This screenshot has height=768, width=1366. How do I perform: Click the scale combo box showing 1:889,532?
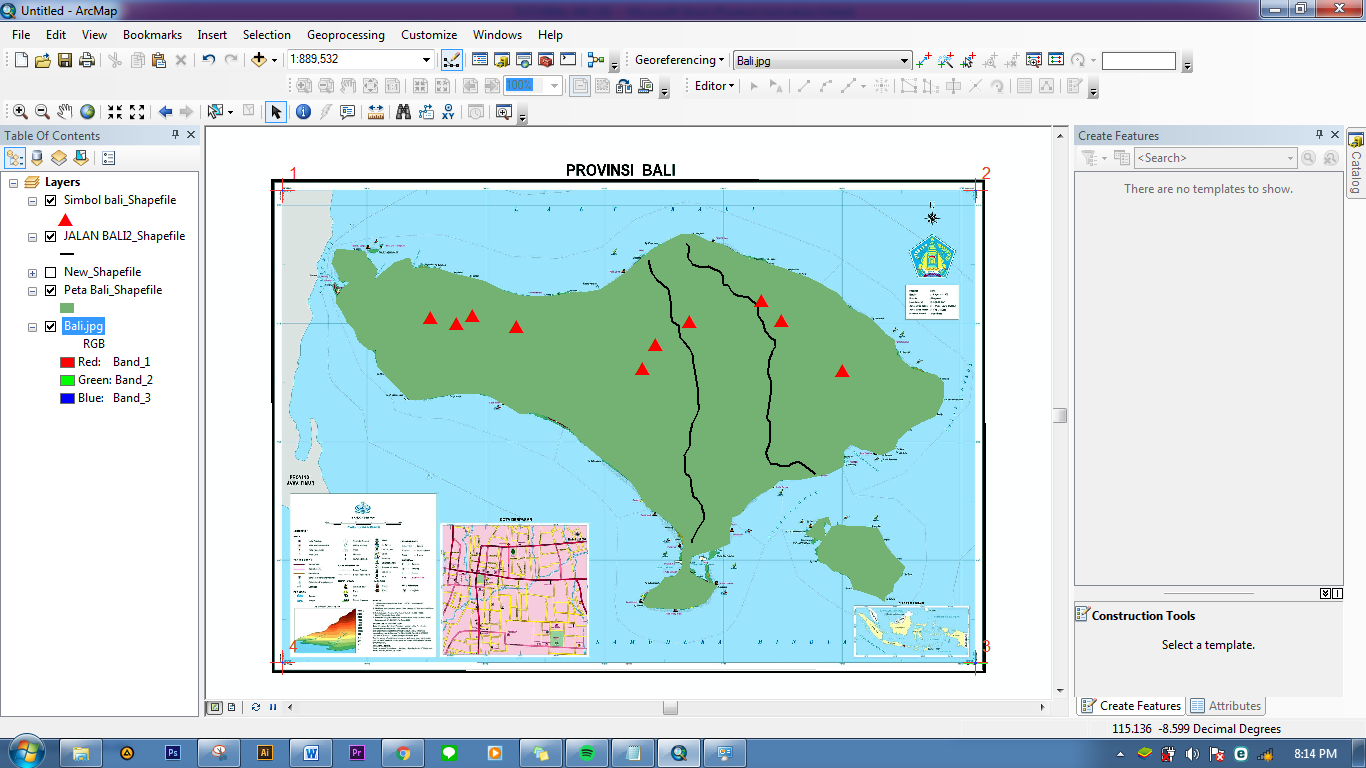tap(360, 59)
